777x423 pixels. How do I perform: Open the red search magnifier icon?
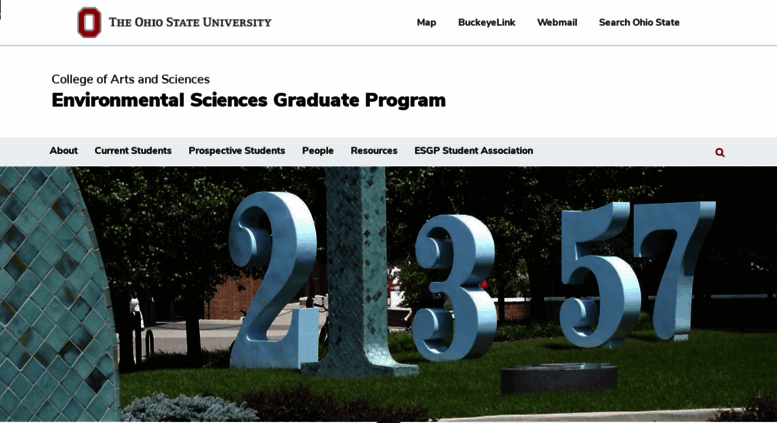coord(720,153)
